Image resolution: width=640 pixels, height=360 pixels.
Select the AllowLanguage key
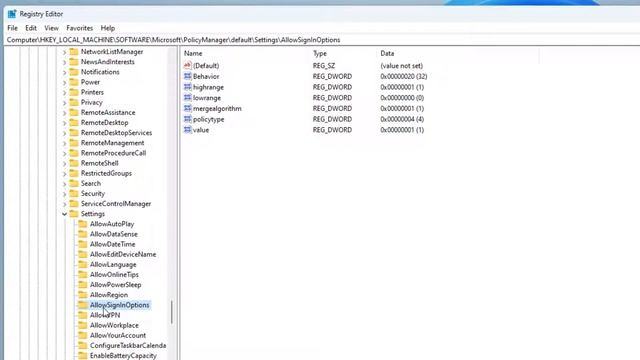113,264
